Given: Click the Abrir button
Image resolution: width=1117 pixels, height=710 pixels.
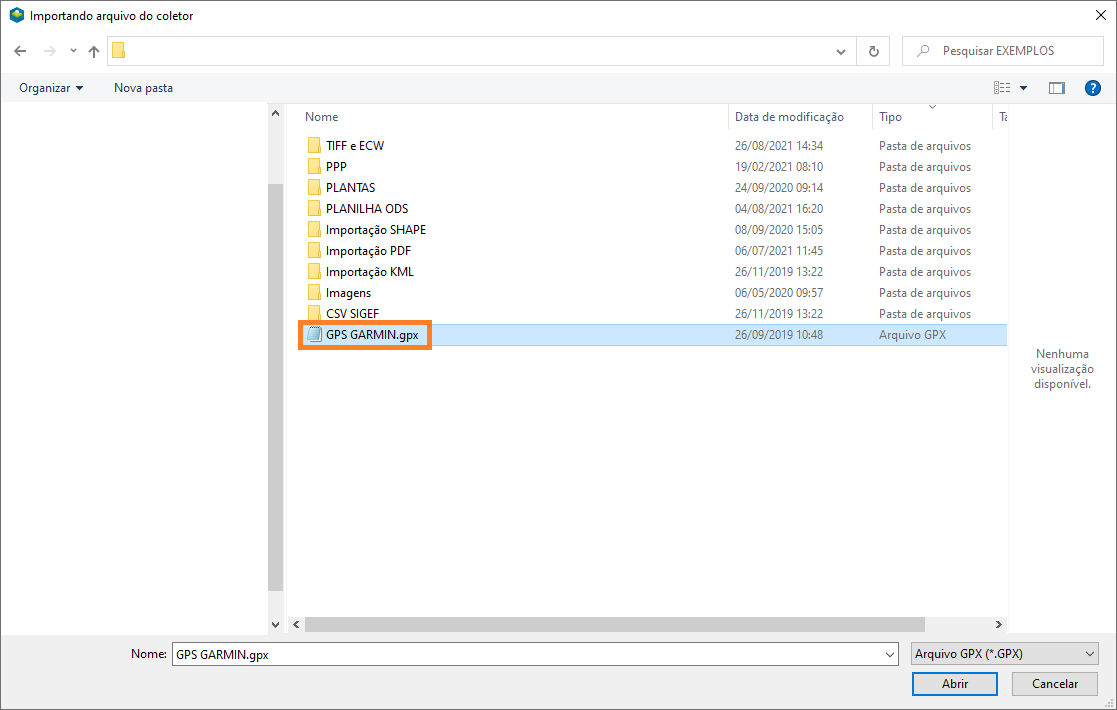Looking at the screenshot, I should [x=954, y=684].
